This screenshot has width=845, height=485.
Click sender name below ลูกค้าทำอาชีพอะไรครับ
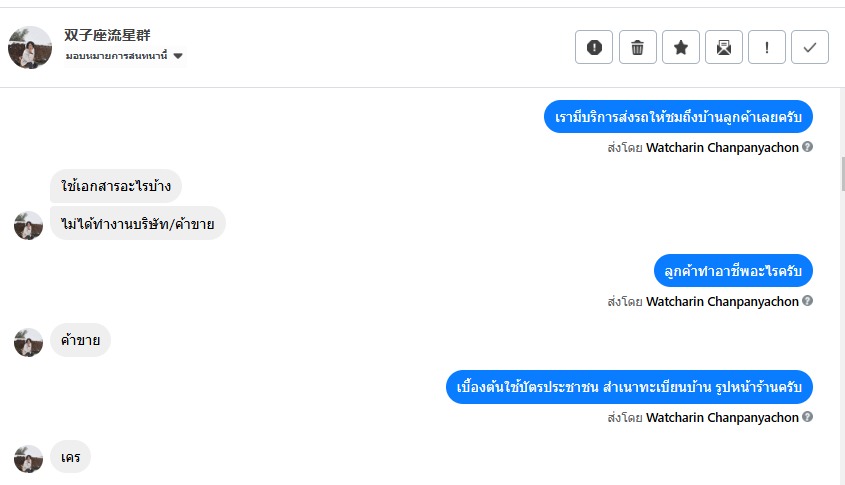tap(722, 301)
